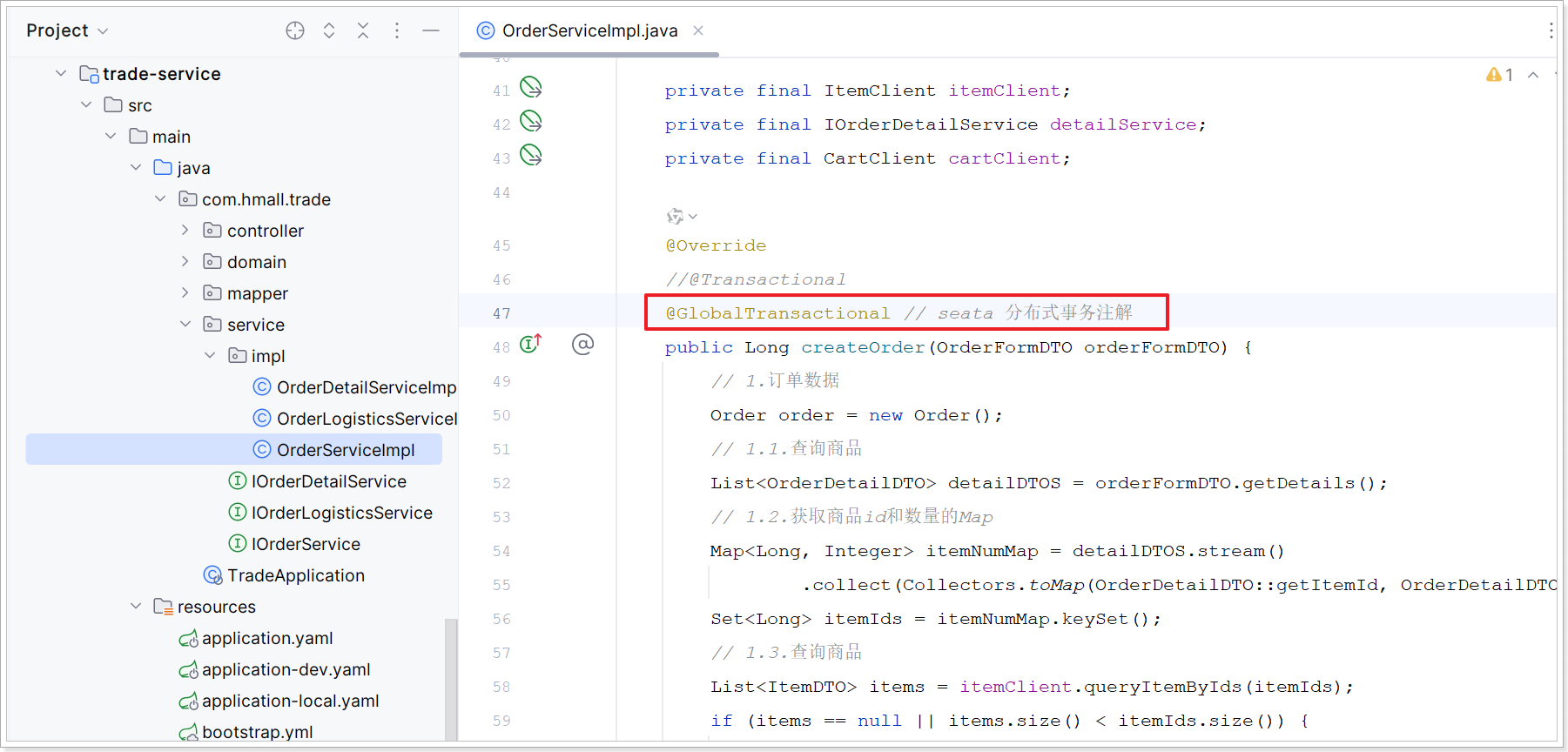Open OrderLogisticsServiceImpl class
The height and width of the screenshot is (752, 1568).
[x=367, y=419]
